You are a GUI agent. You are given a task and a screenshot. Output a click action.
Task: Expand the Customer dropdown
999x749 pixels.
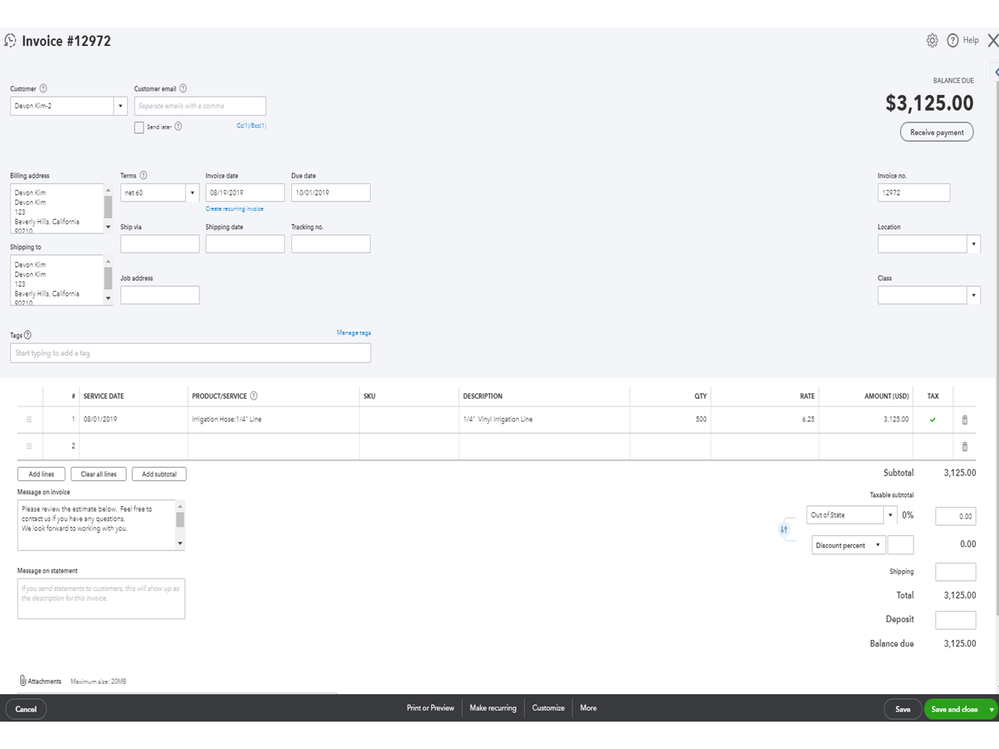tap(121, 105)
